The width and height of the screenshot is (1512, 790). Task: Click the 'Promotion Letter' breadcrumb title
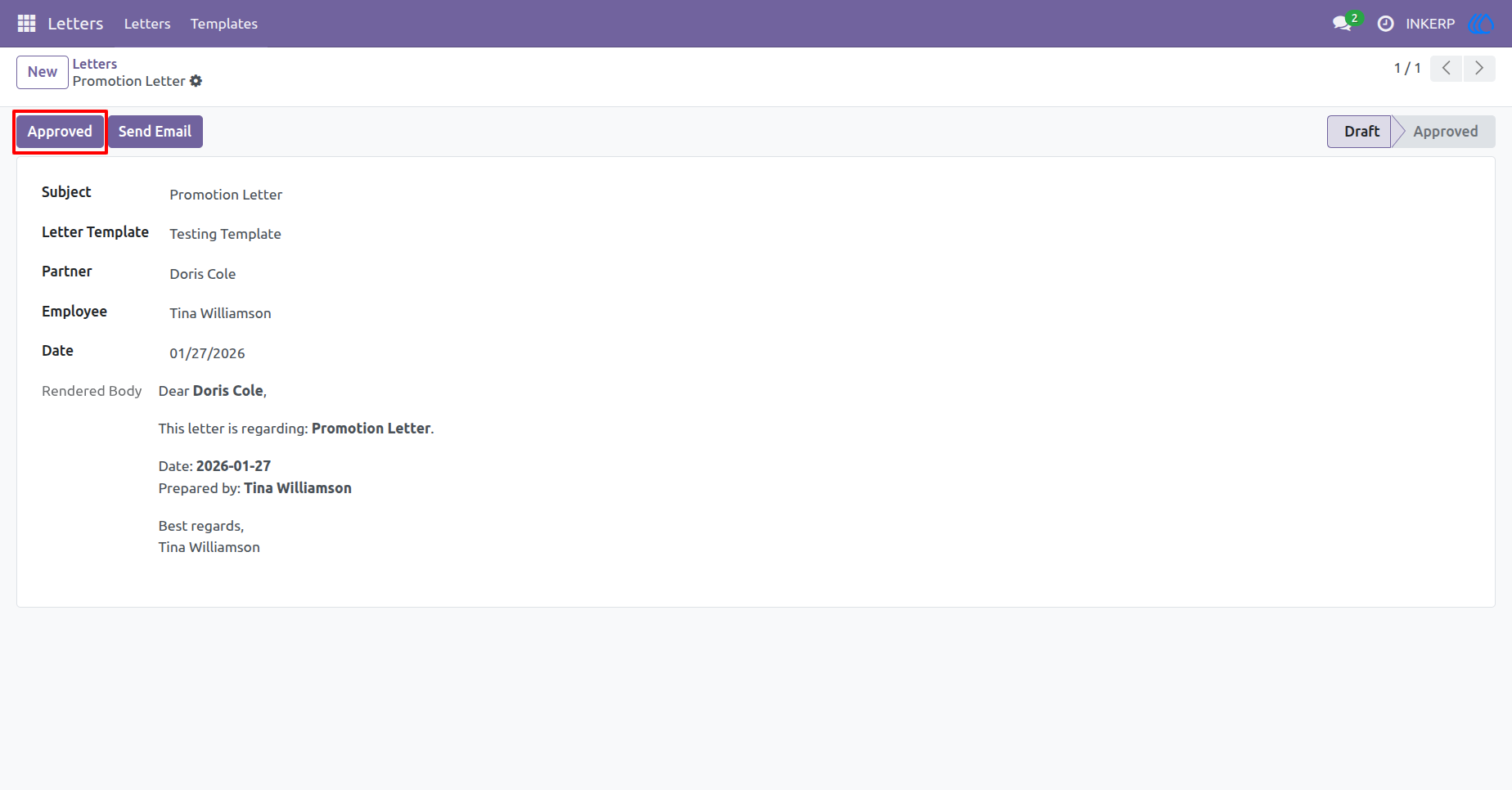click(128, 81)
